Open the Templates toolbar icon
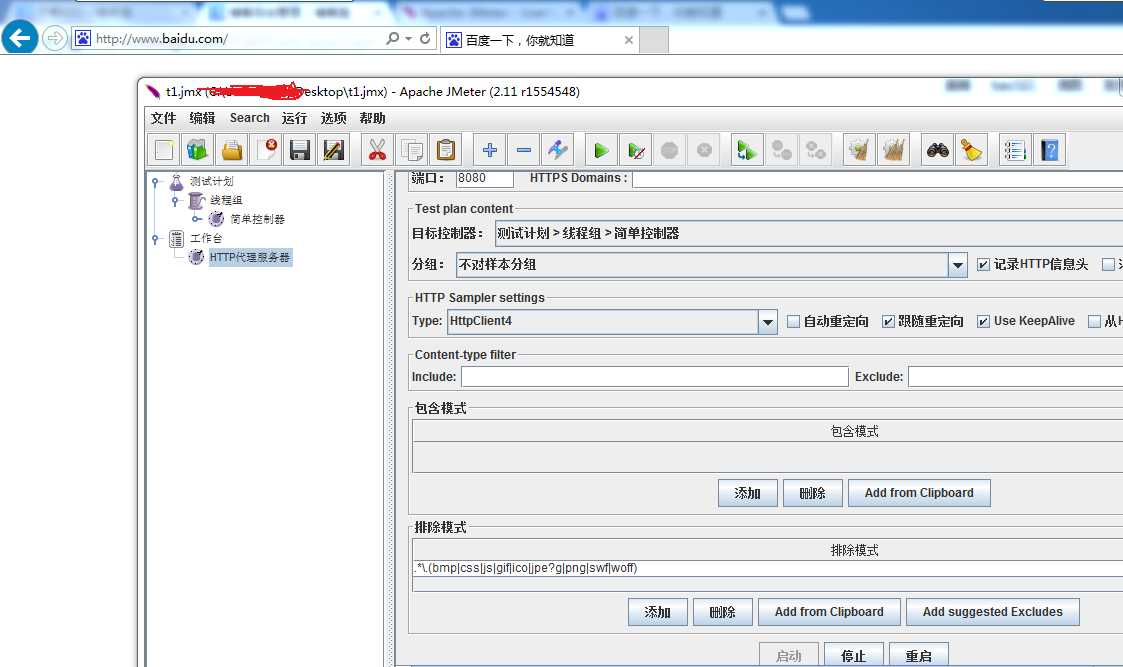The image size is (1123, 667). [x=198, y=150]
